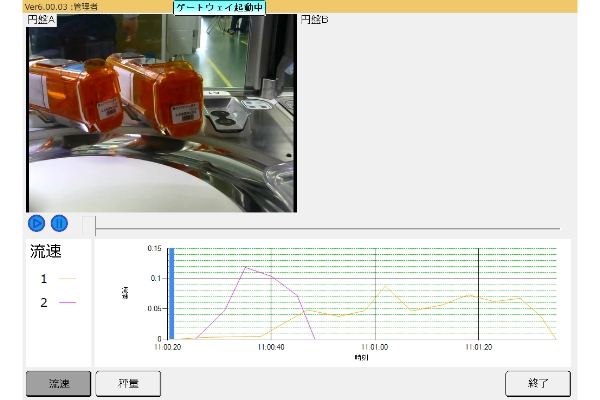Viewport: 600px width, 400px height.
Task: Click the yellow curve peak near 11.01.00
Action: click(385, 286)
